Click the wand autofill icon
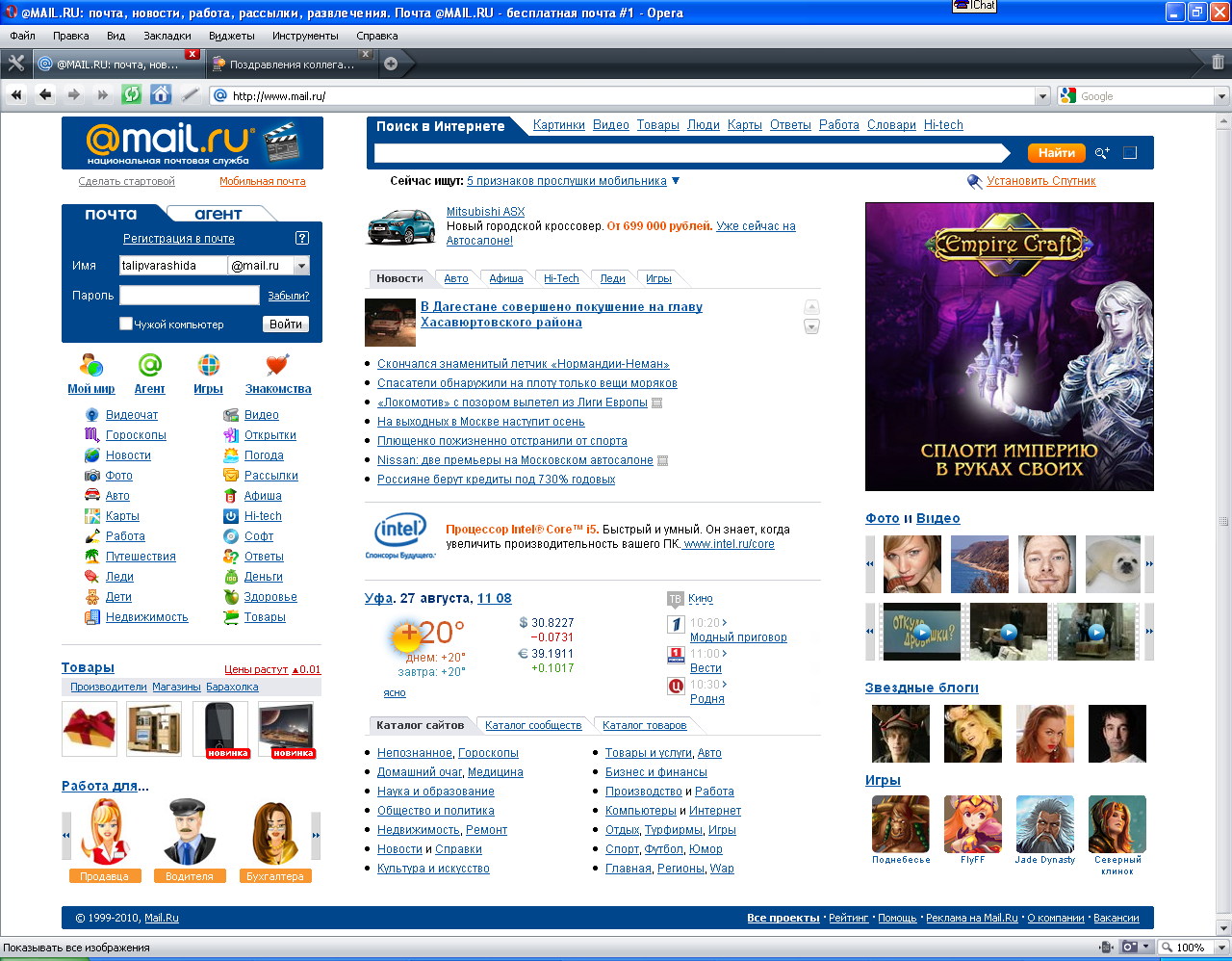The image size is (1232, 961). (x=190, y=94)
